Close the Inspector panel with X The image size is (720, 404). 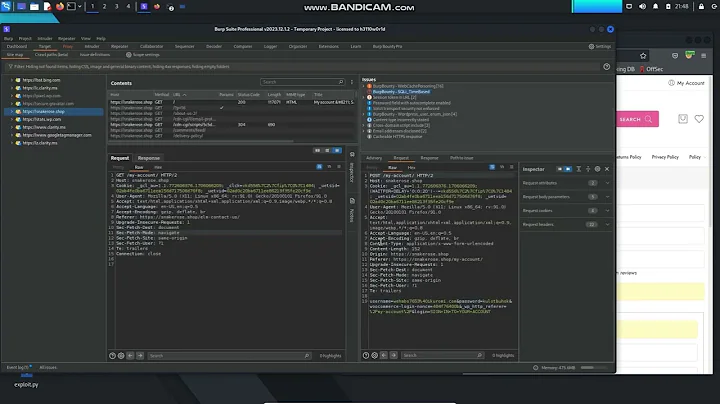click(607, 169)
